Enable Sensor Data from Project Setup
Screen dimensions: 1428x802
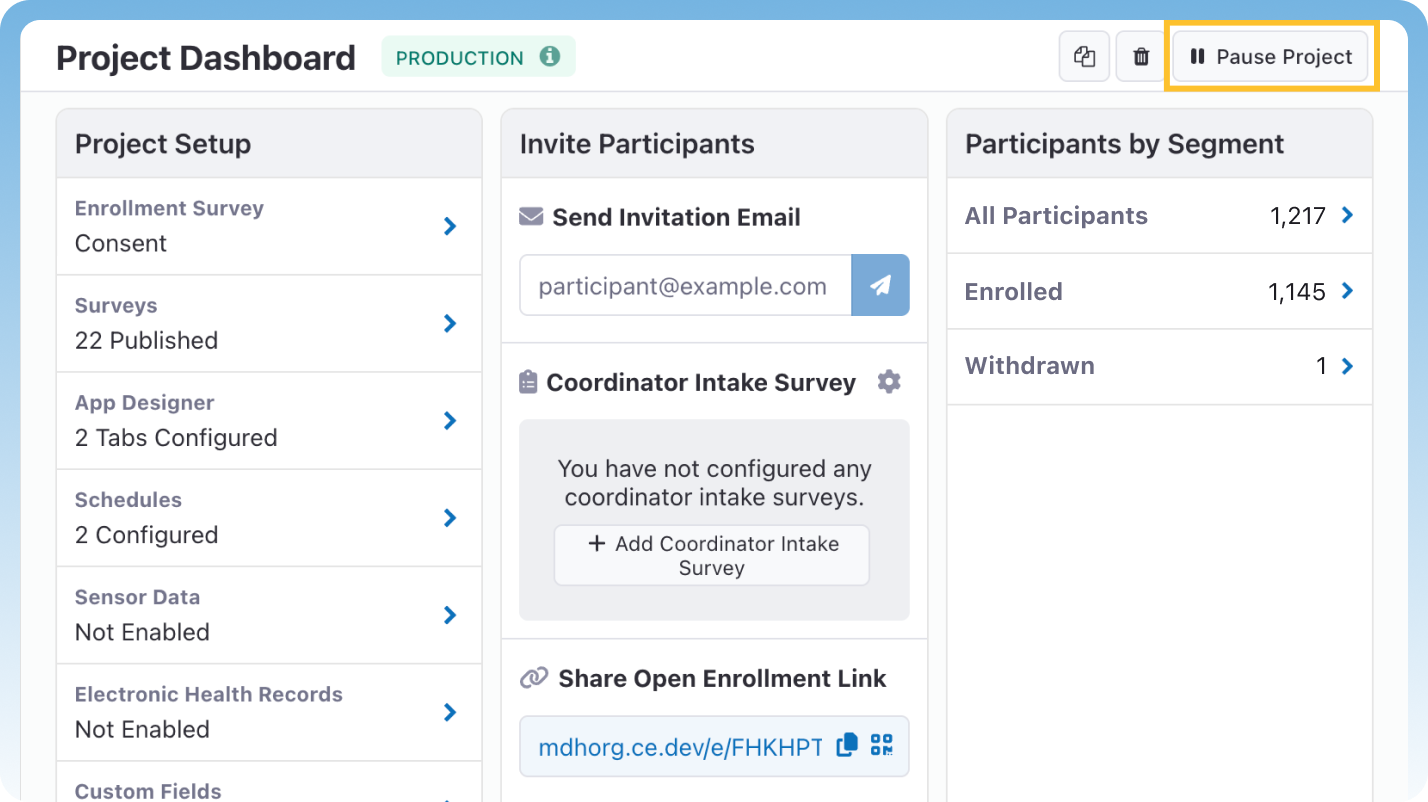click(449, 614)
